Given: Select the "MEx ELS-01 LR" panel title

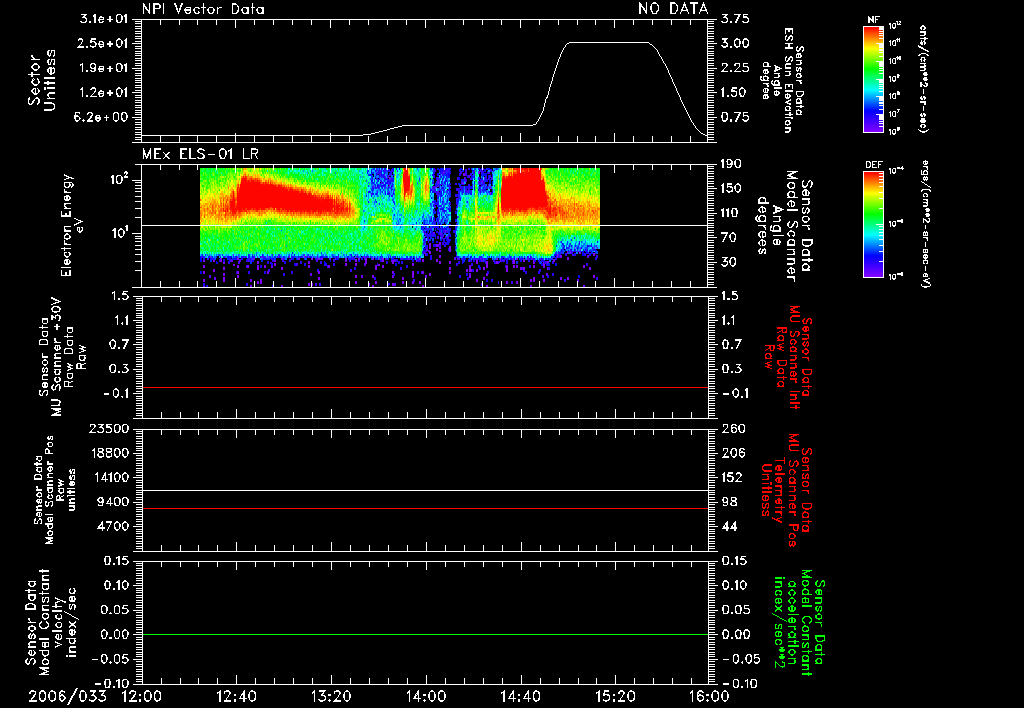Looking at the screenshot, I should tap(200, 154).
